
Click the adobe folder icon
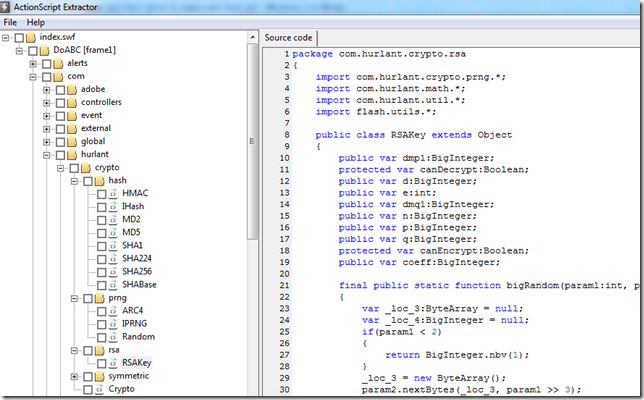(72, 90)
